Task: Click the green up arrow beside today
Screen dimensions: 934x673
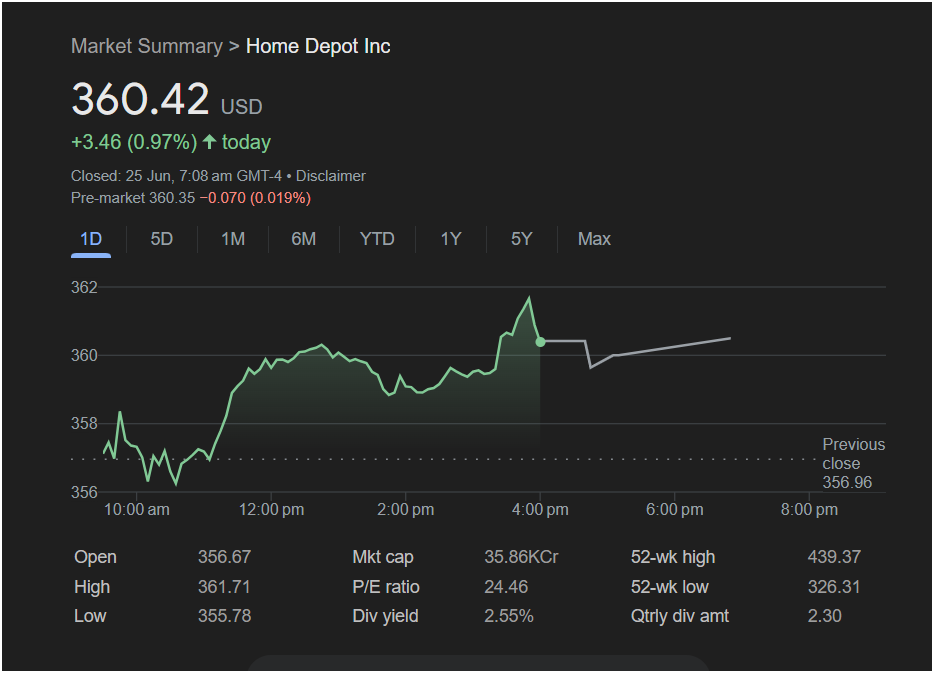Action: [x=209, y=142]
